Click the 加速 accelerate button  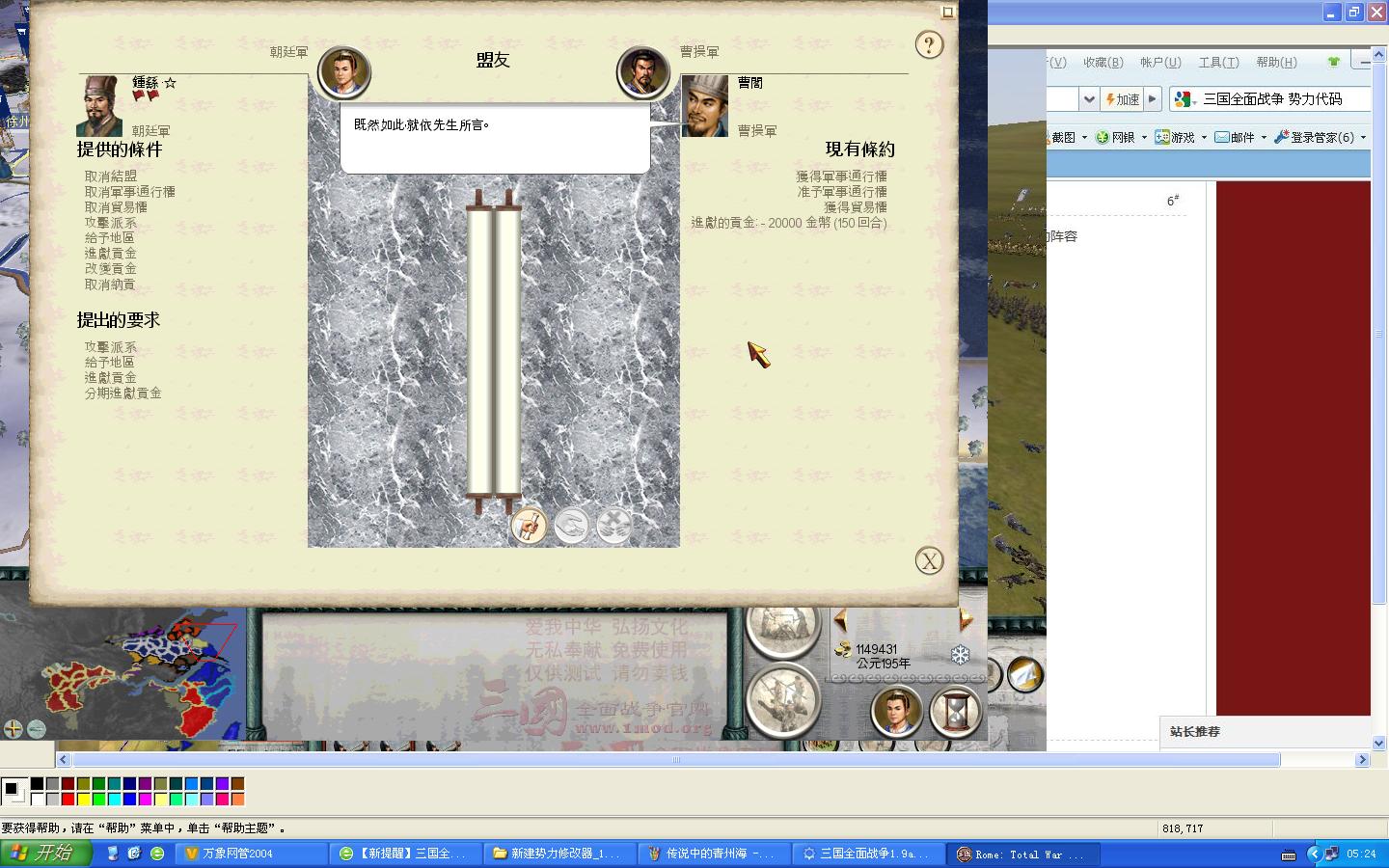point(1123,99)
